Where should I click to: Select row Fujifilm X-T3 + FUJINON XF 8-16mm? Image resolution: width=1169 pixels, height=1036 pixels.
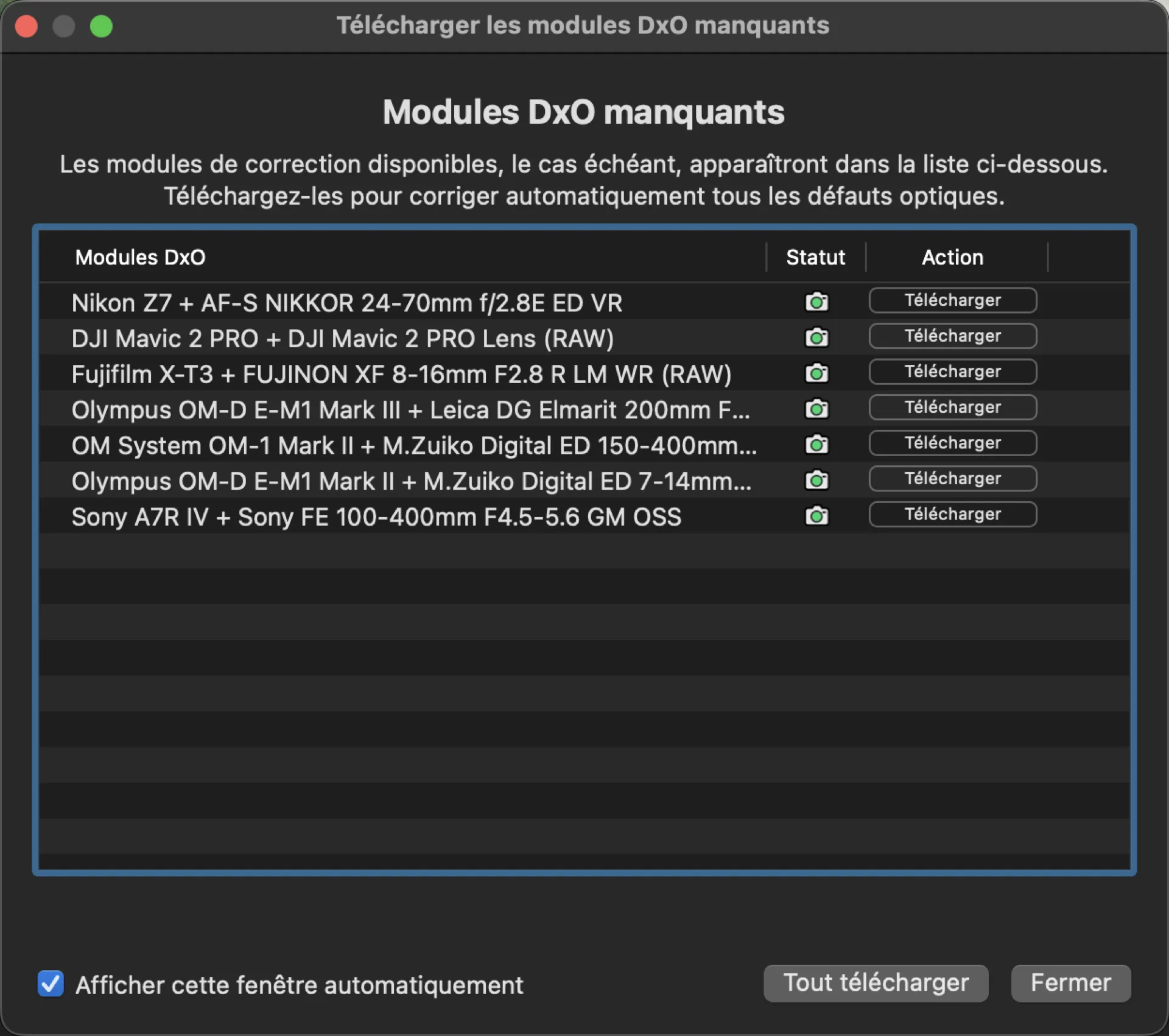(584, 373)
